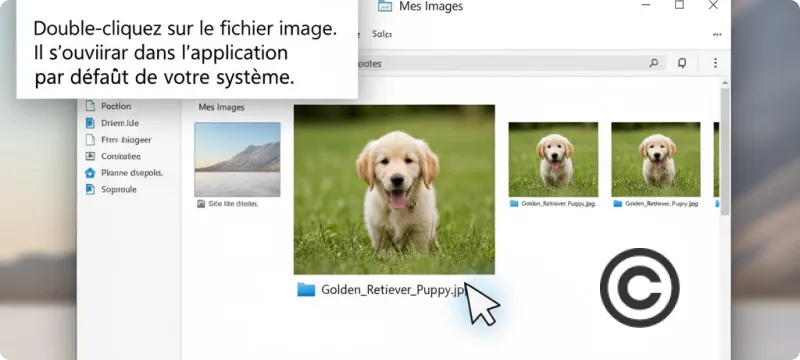The image size is (800, 360).
Task: Open the Ftrm ıhiageer sidebar entry
Action: (x=118, y=140)
